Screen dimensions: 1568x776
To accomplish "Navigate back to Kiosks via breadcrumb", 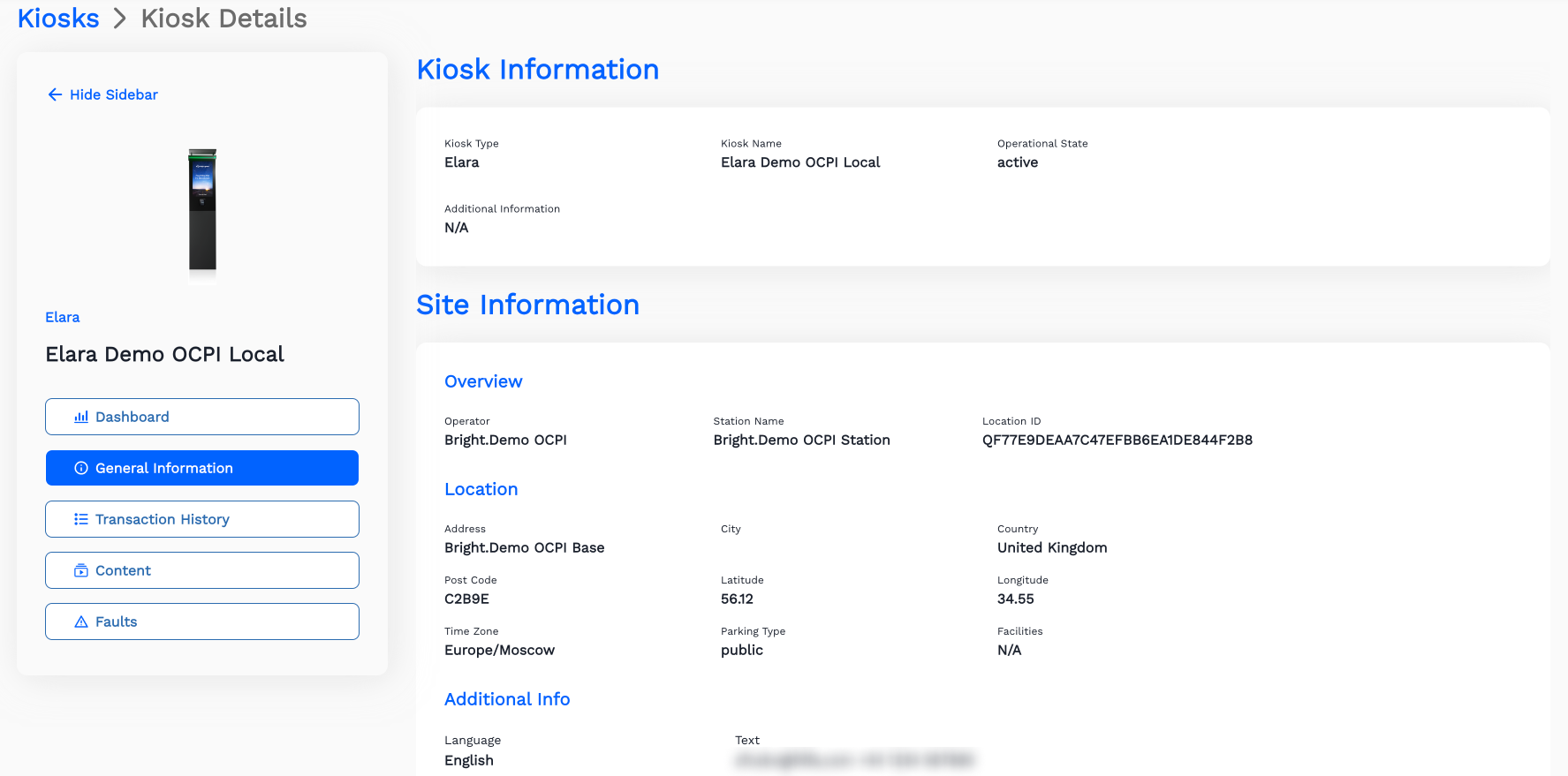I will 58,19.
